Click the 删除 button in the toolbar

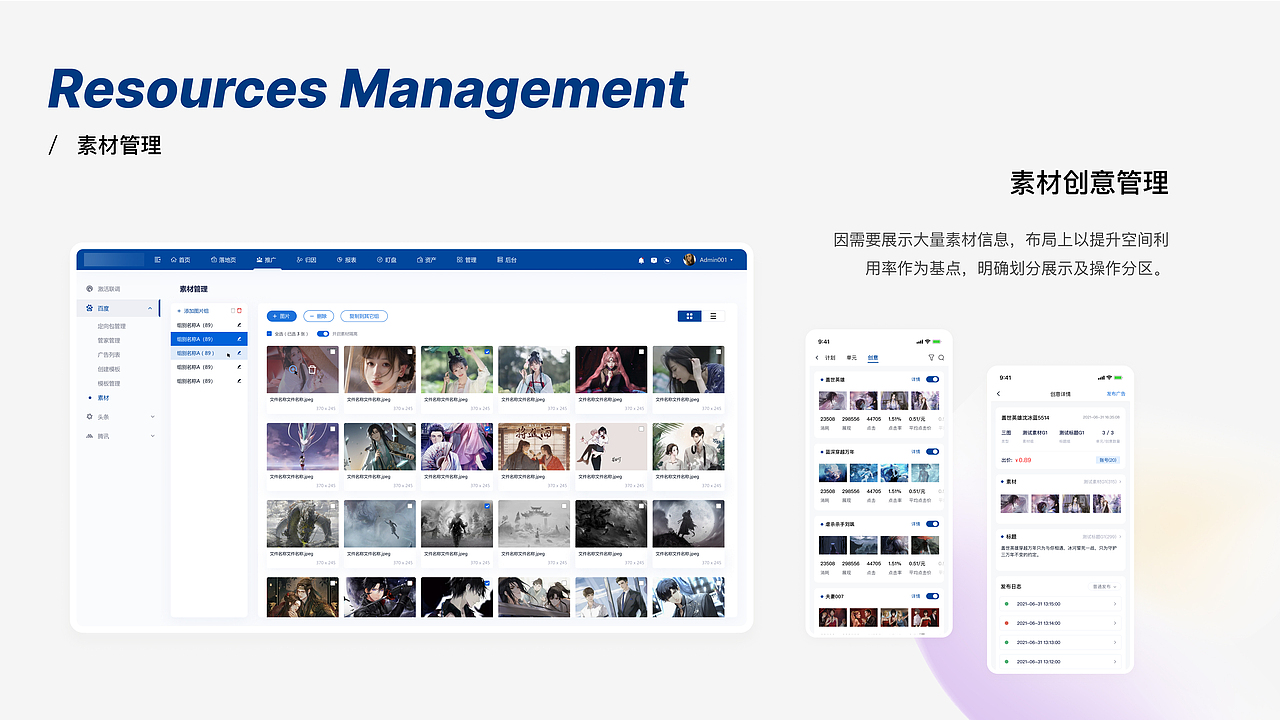[x=319, y=316]
